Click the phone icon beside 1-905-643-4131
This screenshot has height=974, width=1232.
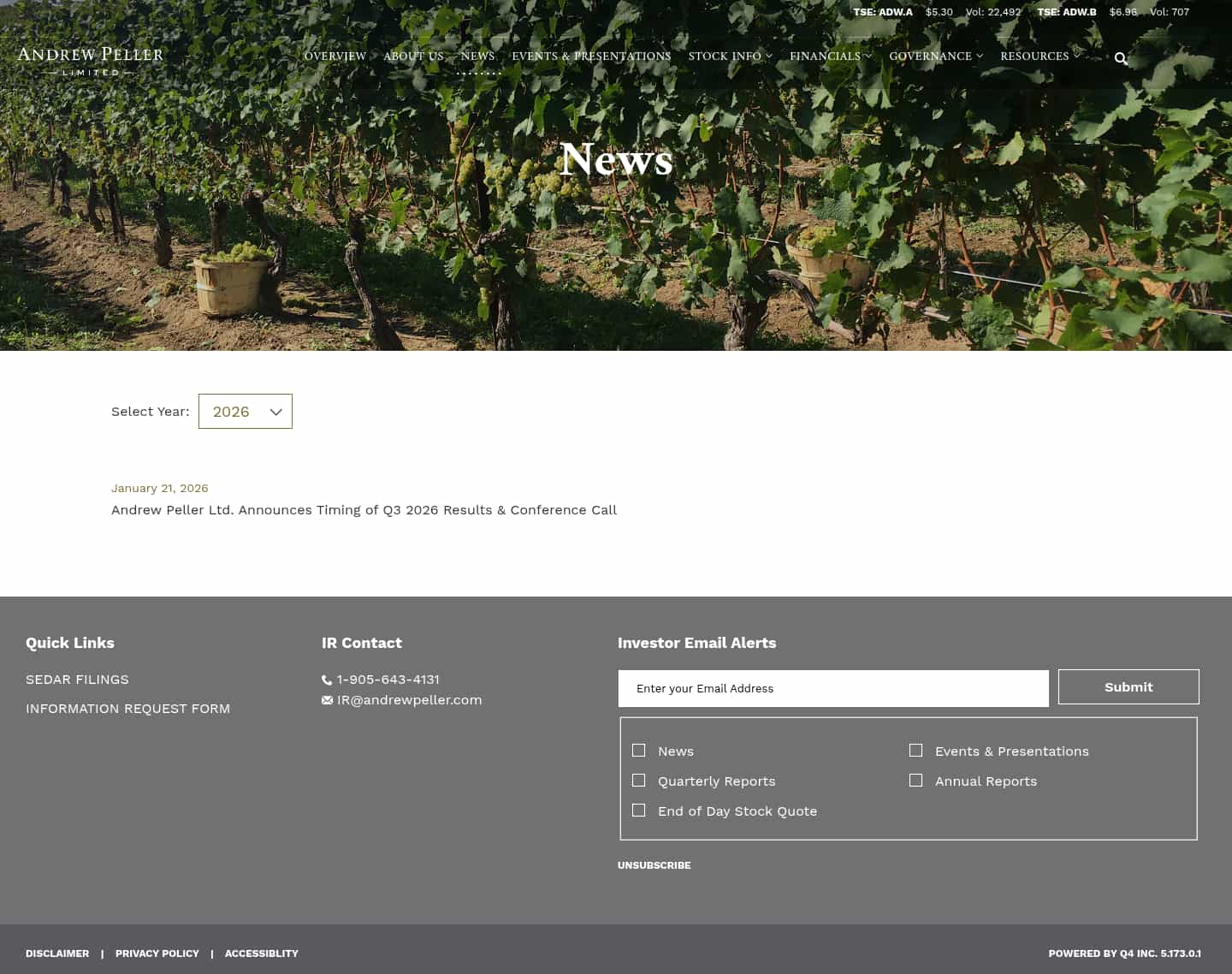coord(327,679)
